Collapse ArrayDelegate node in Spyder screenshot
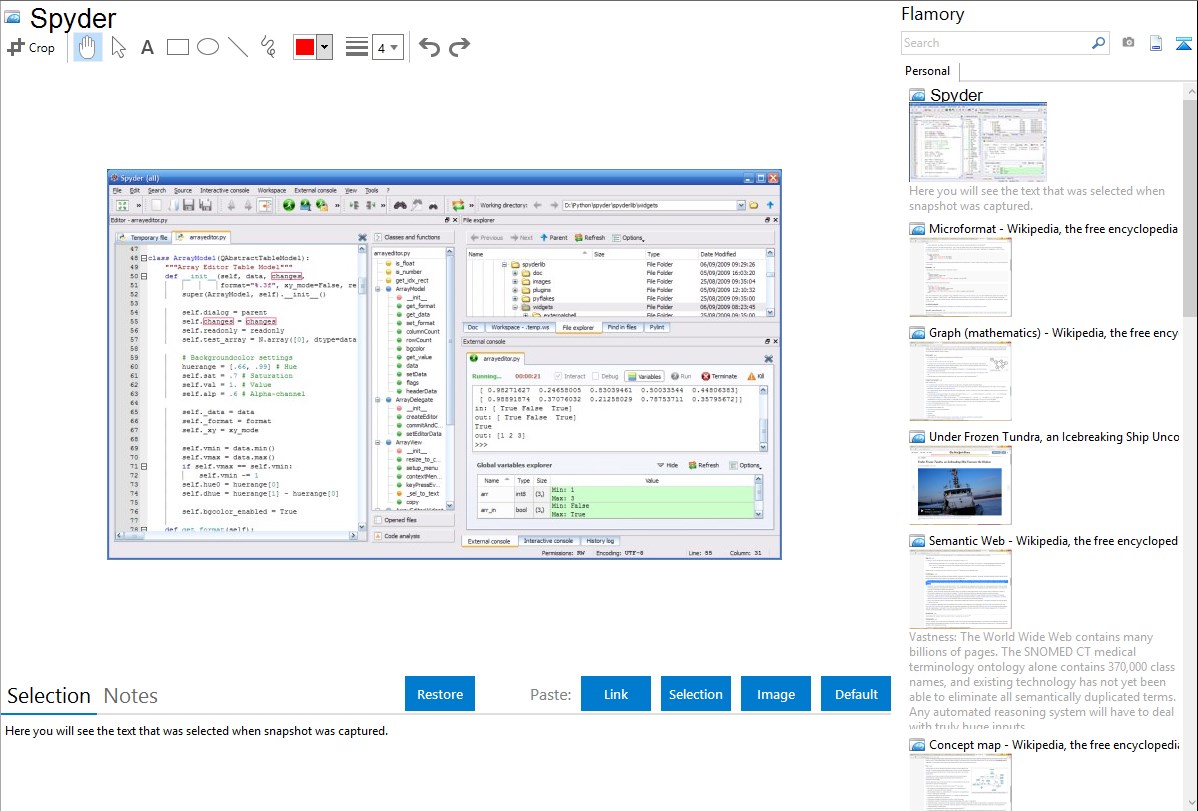This screenshot has width=1198, height=811. 378,400
